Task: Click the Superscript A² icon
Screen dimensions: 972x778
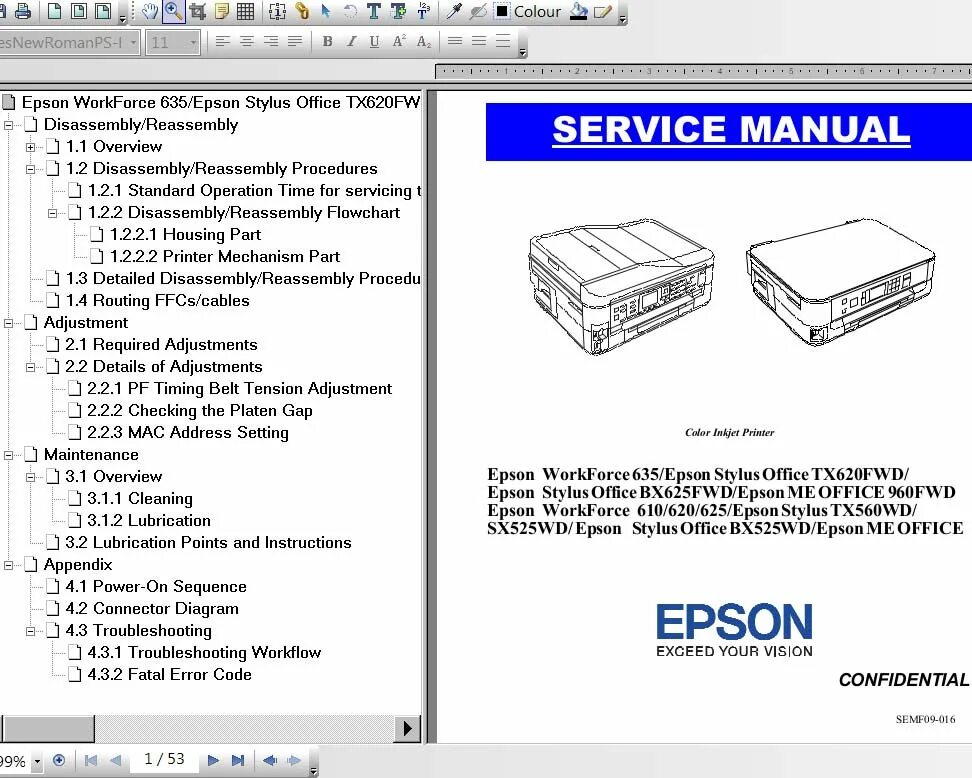Action: (x=399, y=42)
